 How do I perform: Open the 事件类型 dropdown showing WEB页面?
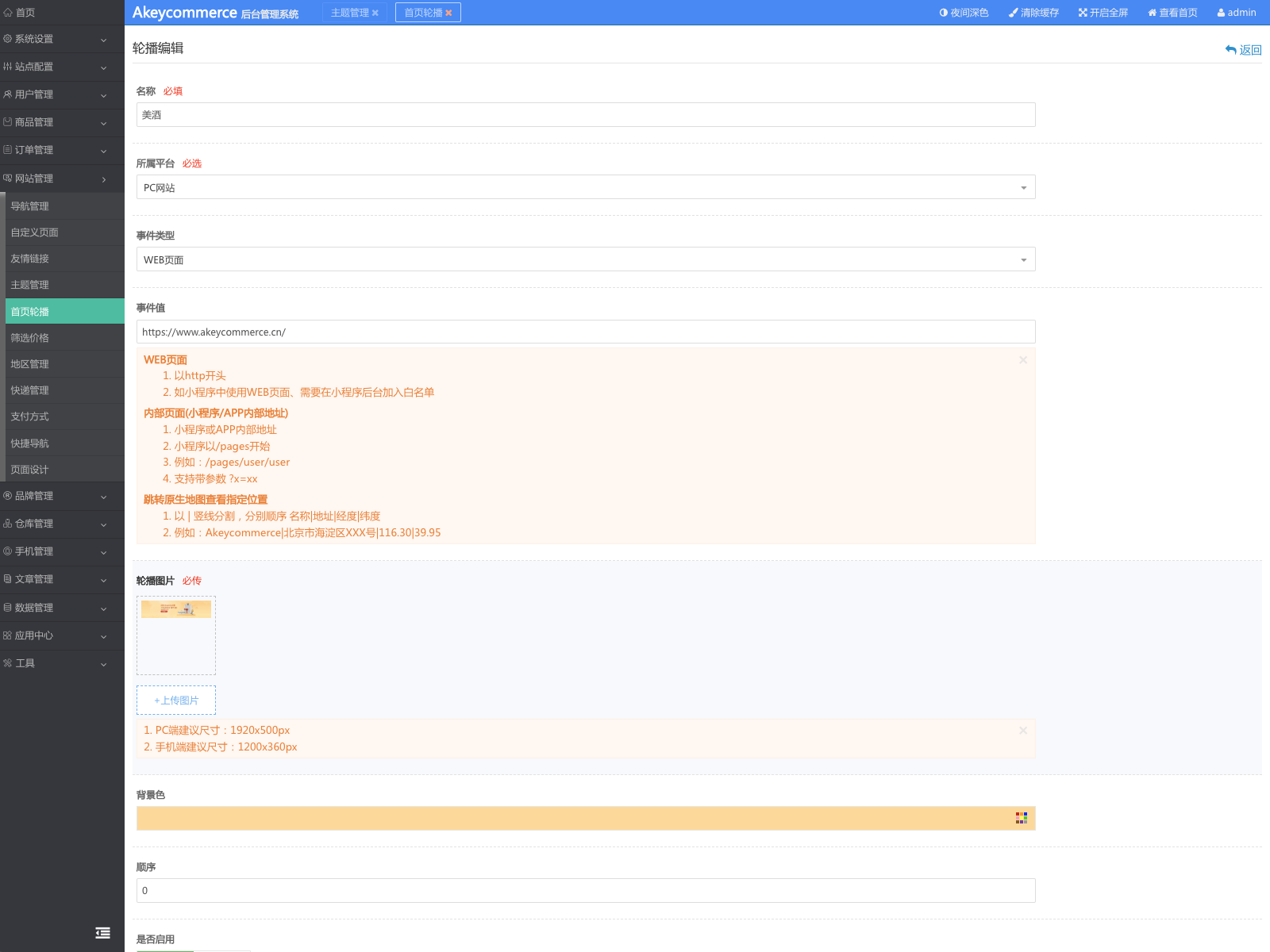click(x=586, y=259)
